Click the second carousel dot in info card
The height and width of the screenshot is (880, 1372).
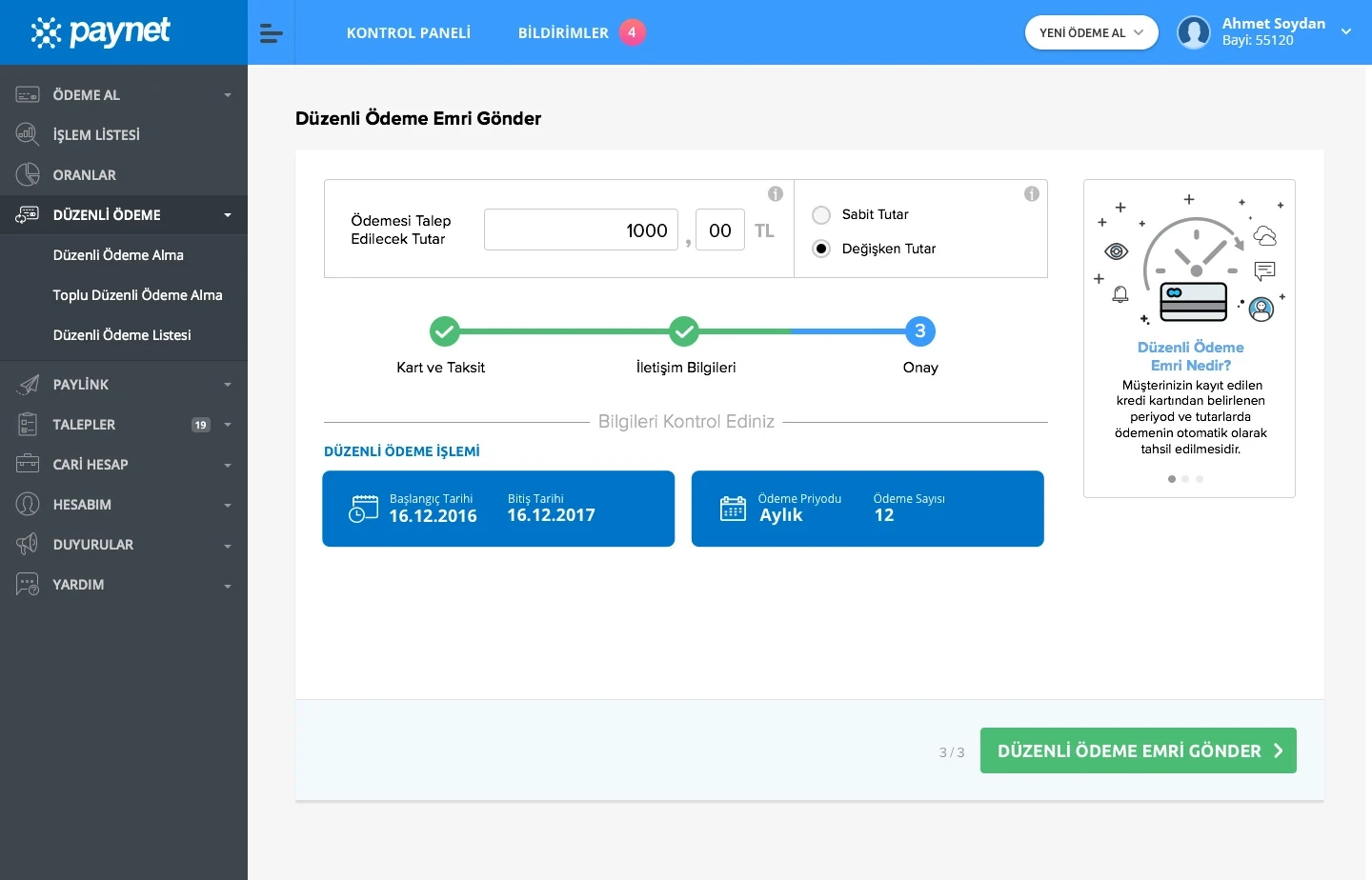(1185, 479)
